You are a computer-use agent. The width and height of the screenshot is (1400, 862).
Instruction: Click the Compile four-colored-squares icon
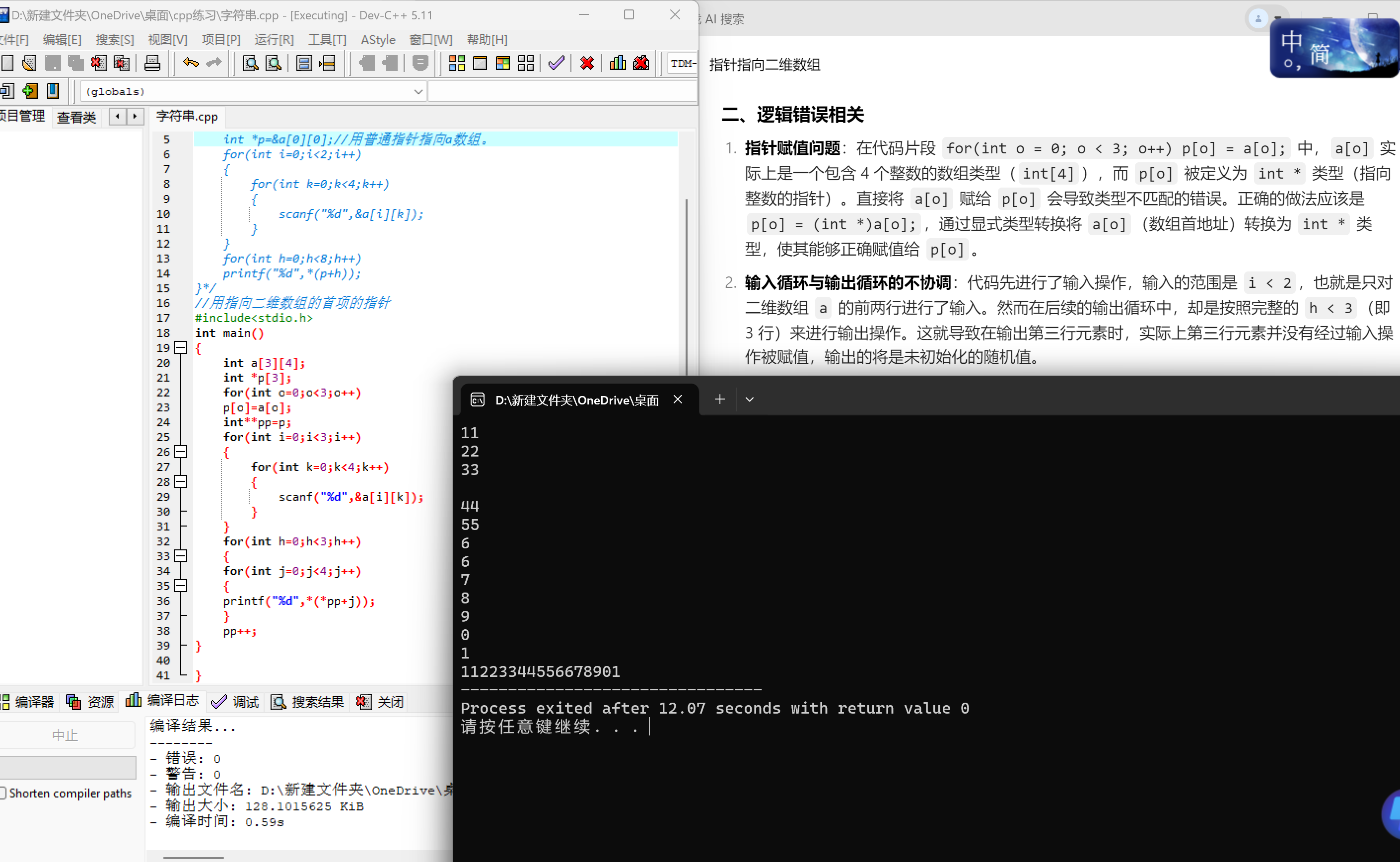click(x=457, y=64)
